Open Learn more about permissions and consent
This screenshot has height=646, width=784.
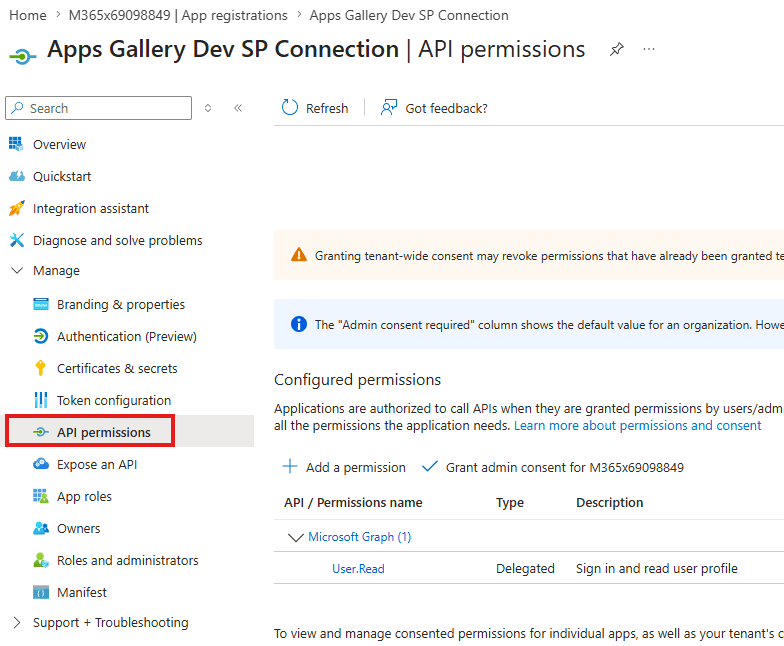point(637,426)
